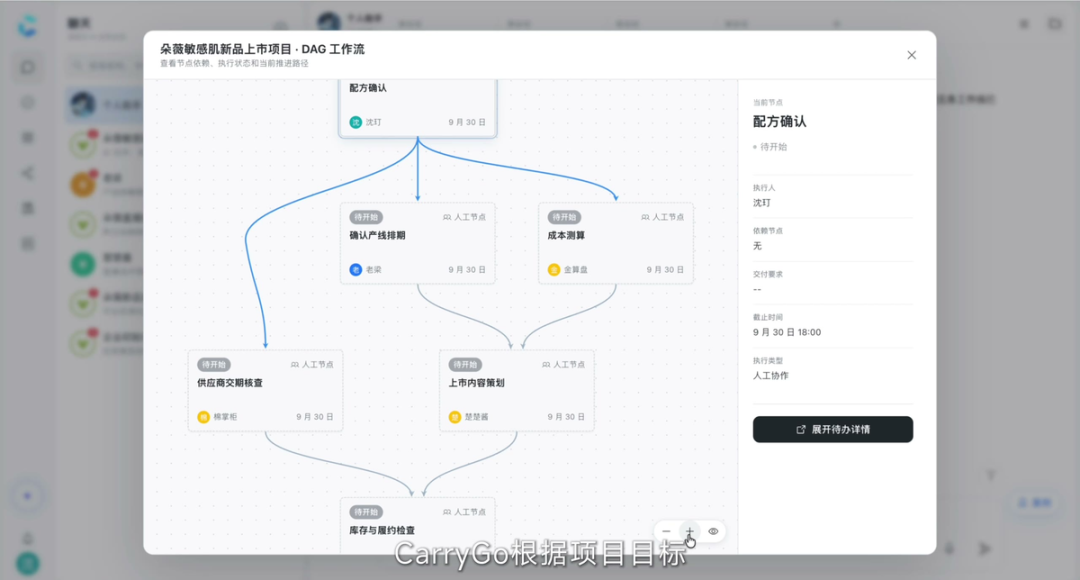Click 9 月 30 日 date on 供应商交期核查 node

coord(315,417)
